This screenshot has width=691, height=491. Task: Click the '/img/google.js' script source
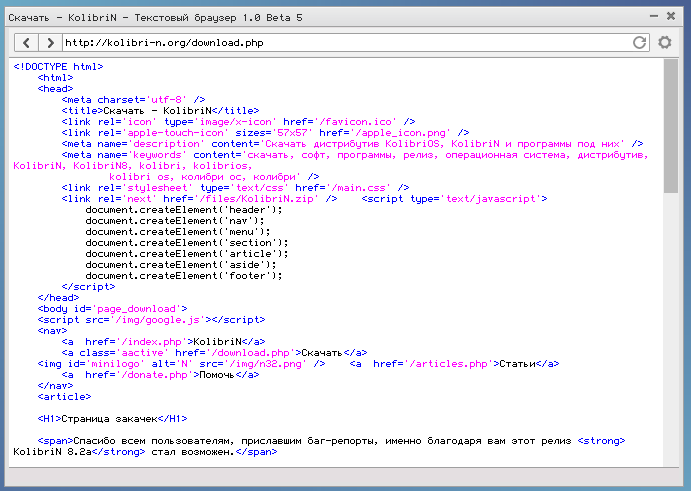[x=157, y=320]
